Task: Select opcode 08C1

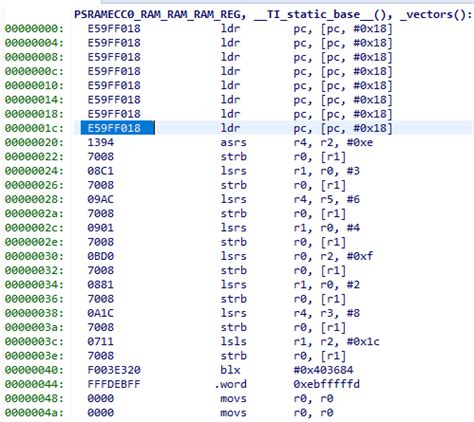Action: [x=101, y=171]
